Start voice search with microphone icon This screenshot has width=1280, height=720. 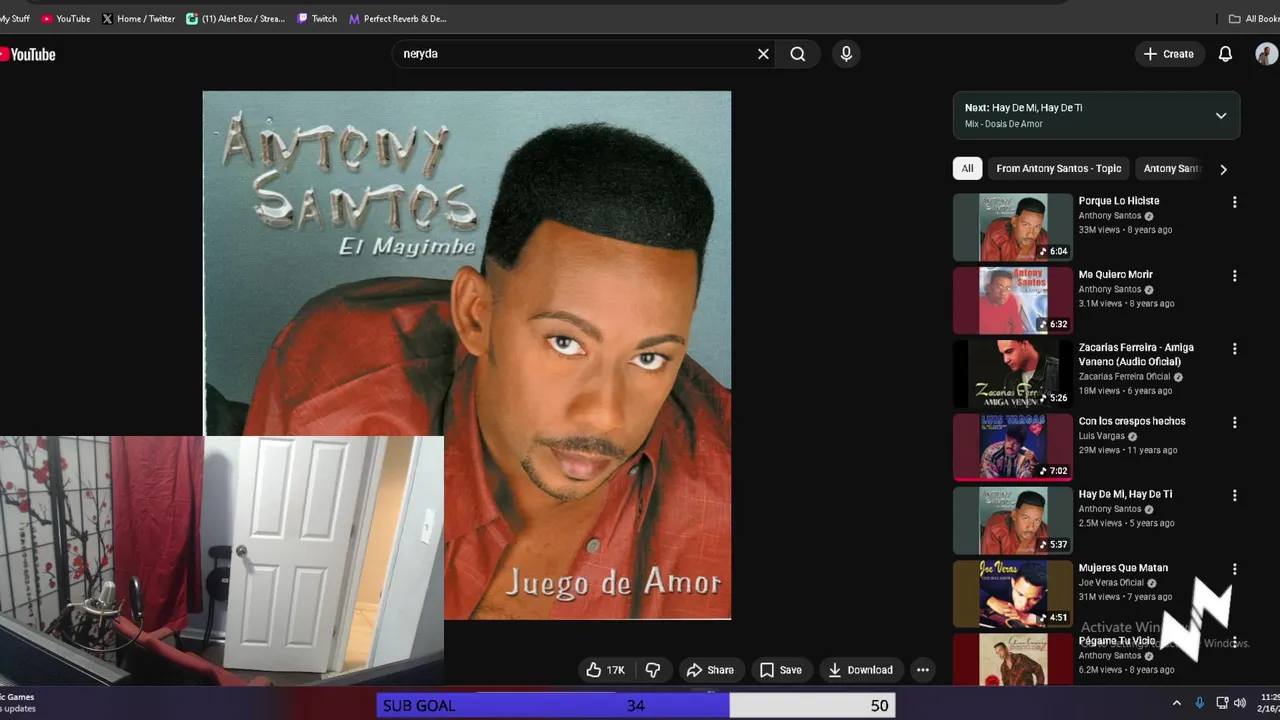[846, 54]
